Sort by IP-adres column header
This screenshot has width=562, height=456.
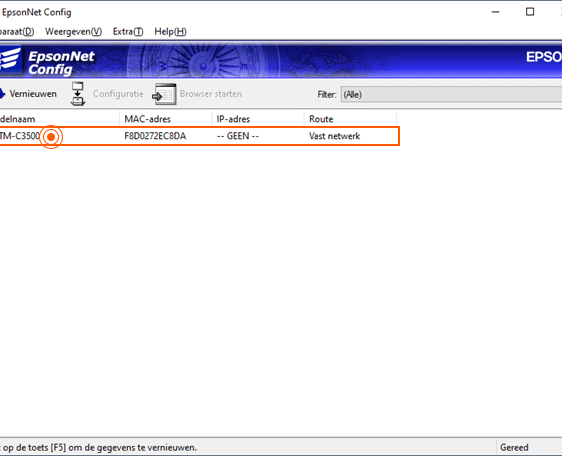click(x=258, y=119)
